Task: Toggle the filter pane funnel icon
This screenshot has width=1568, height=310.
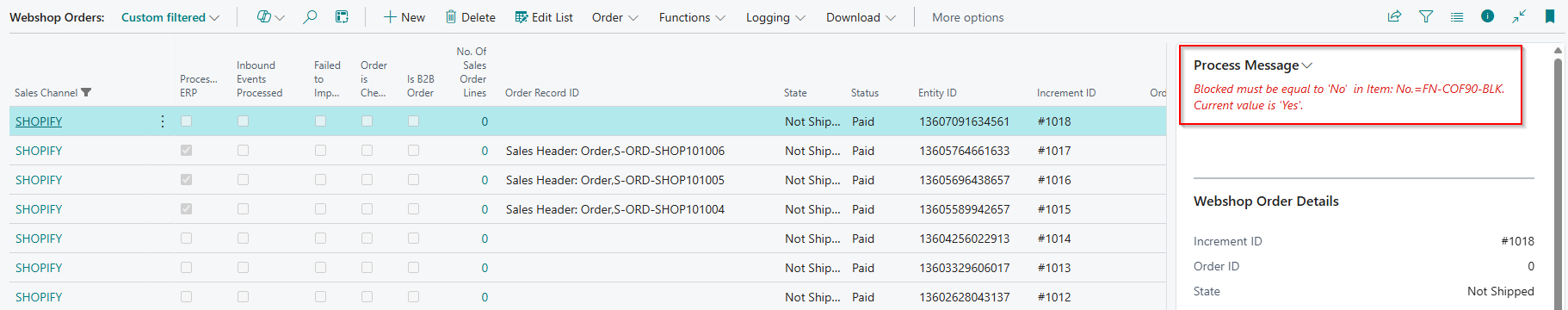Action: click(x=1426, y=16)
